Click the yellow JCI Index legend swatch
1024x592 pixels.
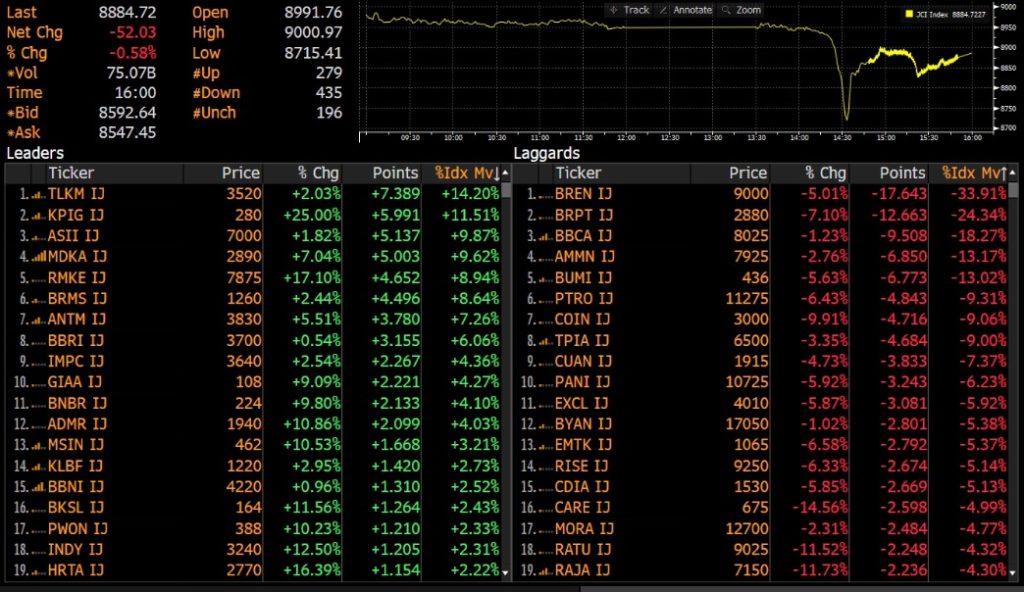coord(909,15)
